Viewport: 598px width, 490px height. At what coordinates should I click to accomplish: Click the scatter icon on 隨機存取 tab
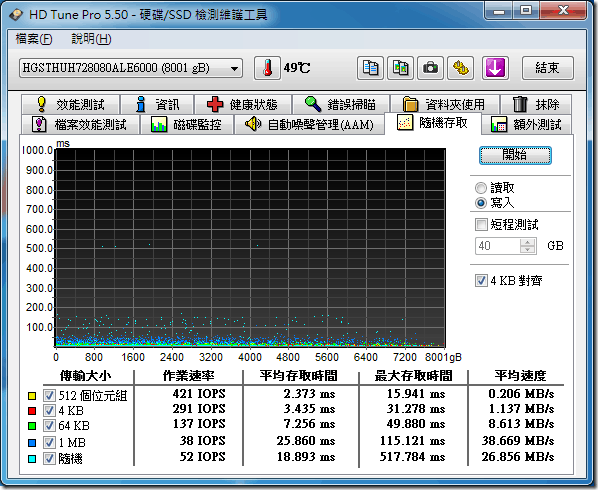(x=405, y=122)
